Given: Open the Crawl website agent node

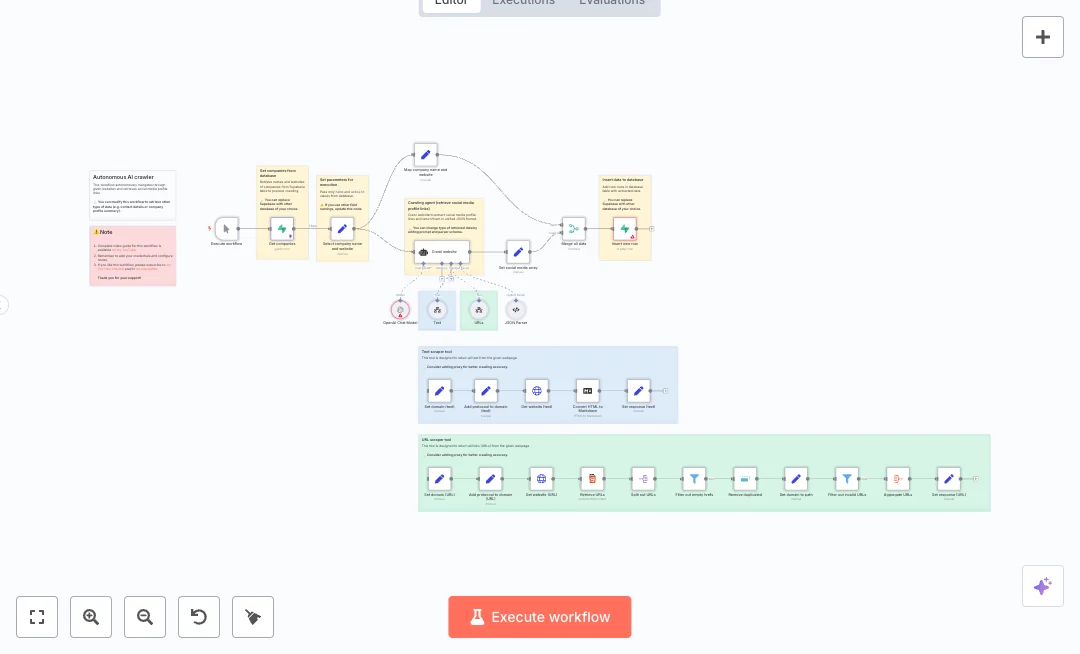Looking at the screenshot, I should pyautogui.click(x=444, y=252).
